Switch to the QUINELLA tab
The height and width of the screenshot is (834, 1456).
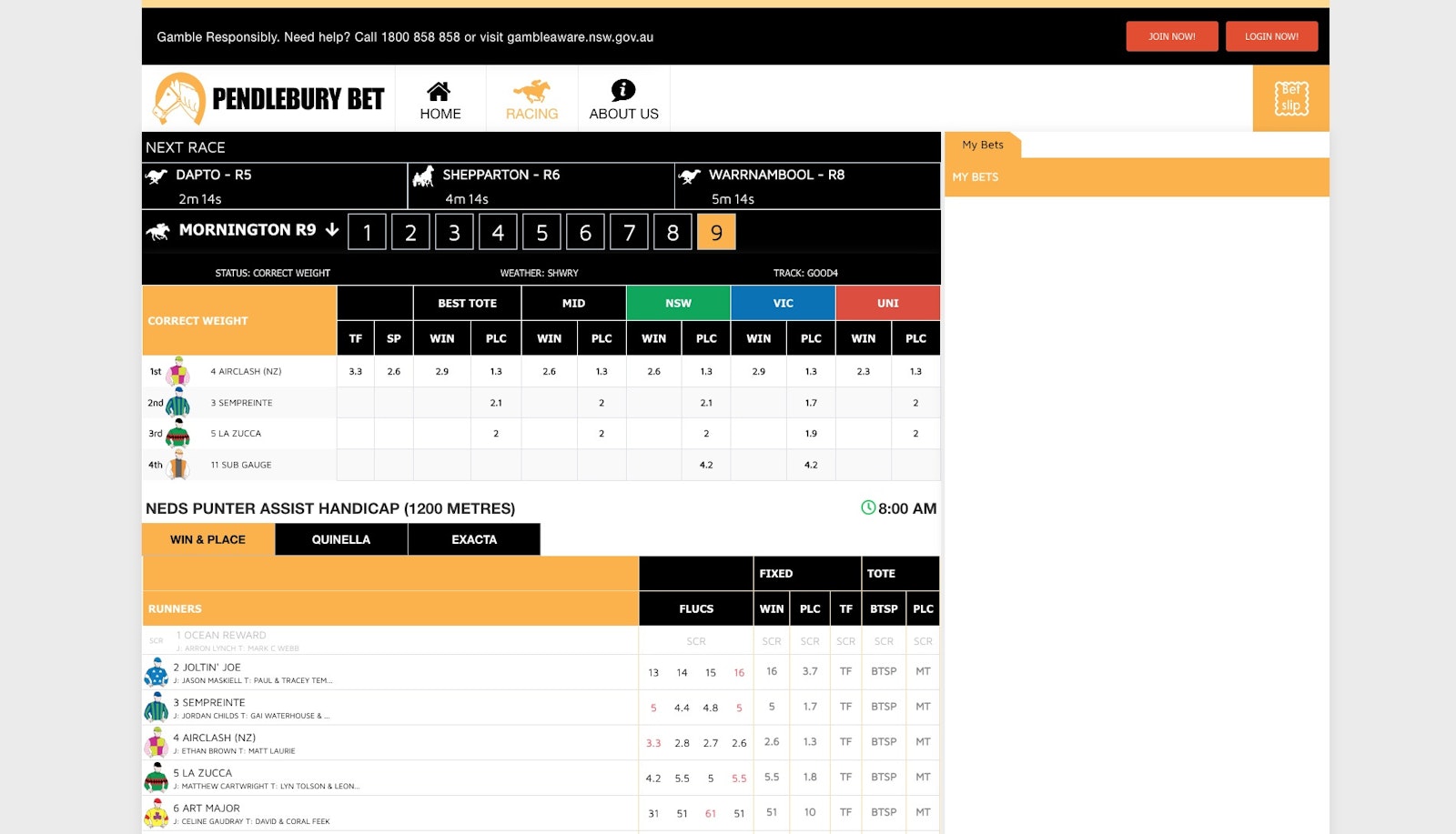coord(340,539)
